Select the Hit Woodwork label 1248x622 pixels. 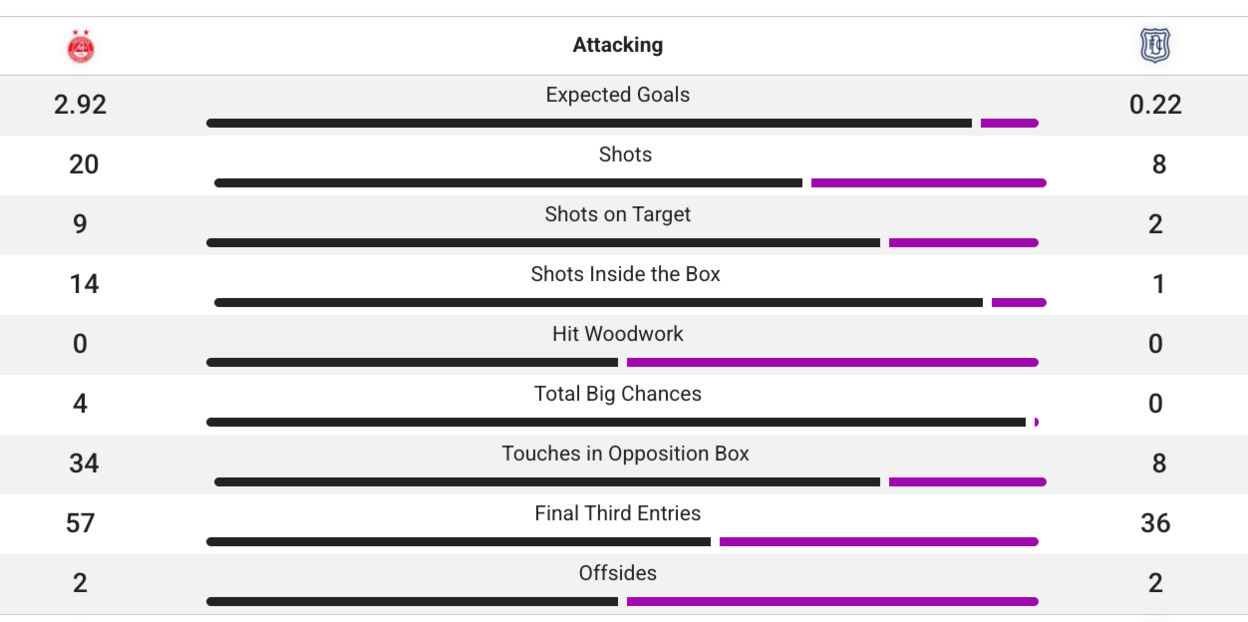[x=618, y=334]
